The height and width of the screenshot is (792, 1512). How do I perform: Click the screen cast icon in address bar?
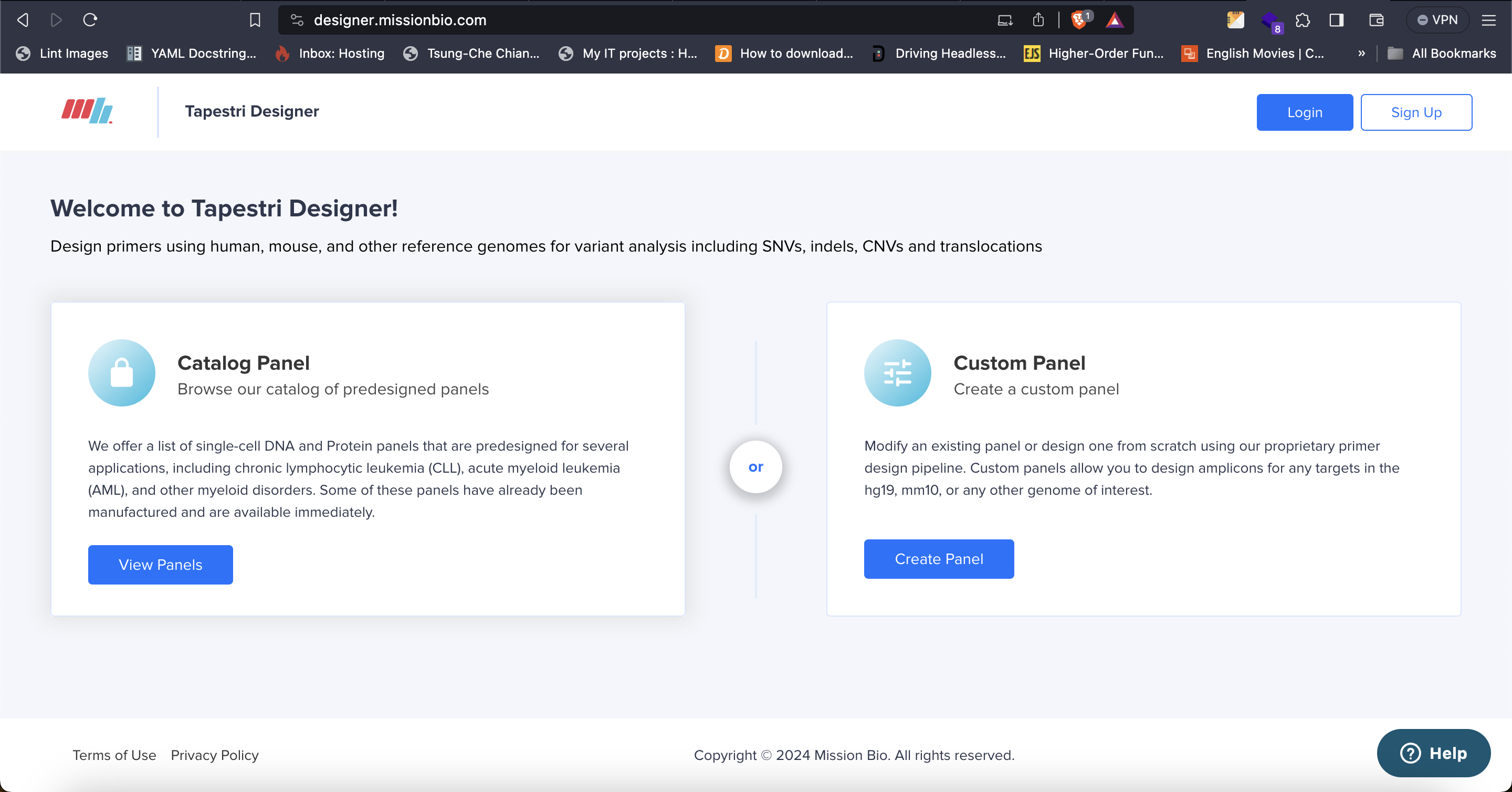1005,20
